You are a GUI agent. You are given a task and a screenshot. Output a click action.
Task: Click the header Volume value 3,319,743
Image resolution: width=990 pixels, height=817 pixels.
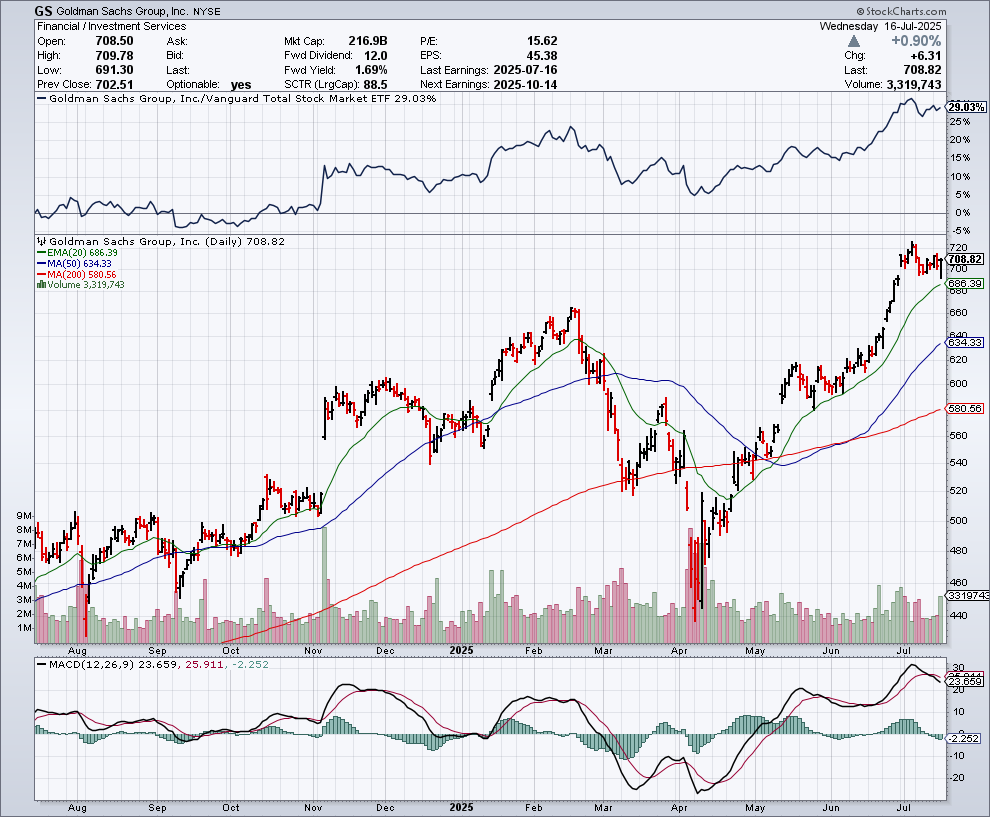tap(914, 85)
